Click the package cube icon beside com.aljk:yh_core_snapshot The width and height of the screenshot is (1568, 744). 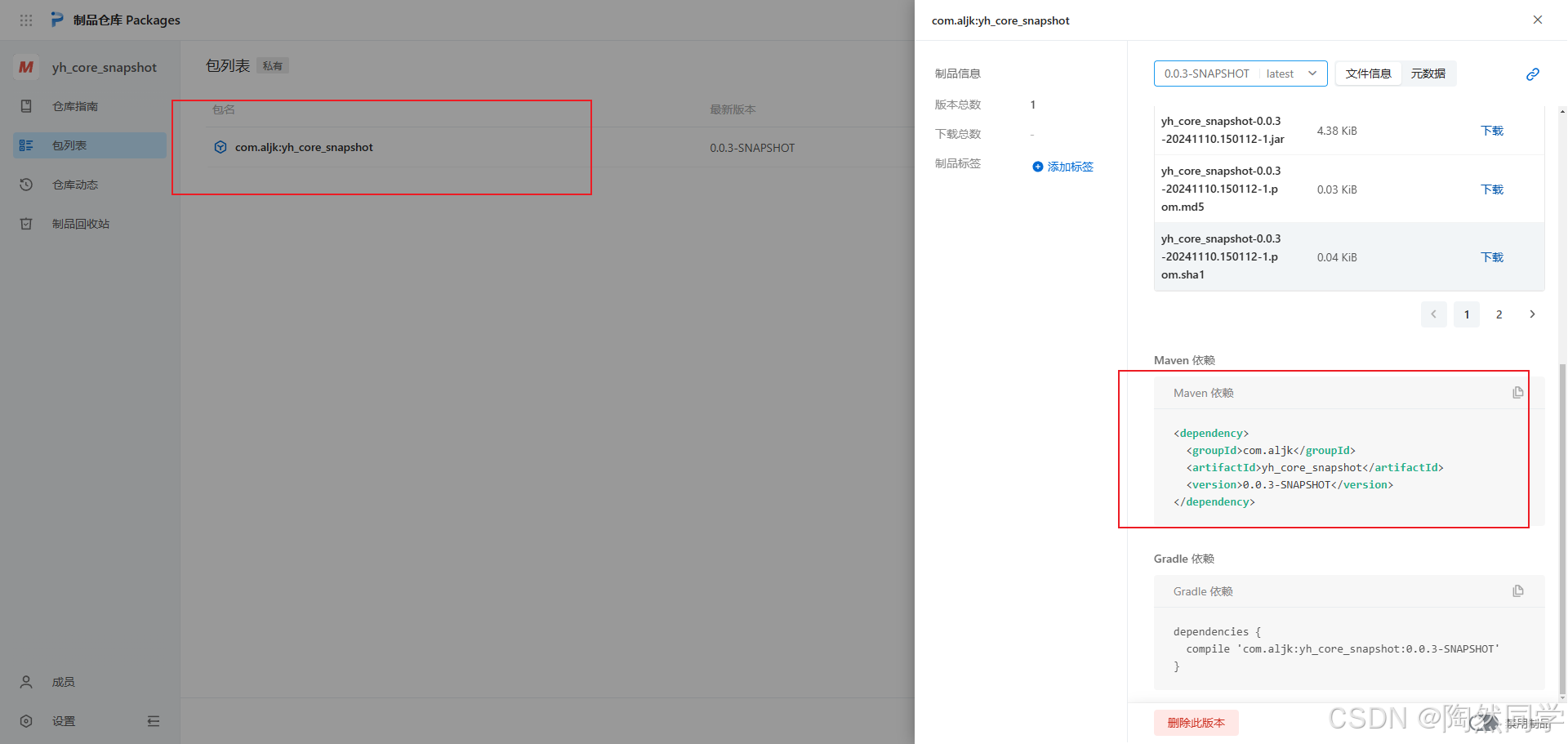[220, 147]
